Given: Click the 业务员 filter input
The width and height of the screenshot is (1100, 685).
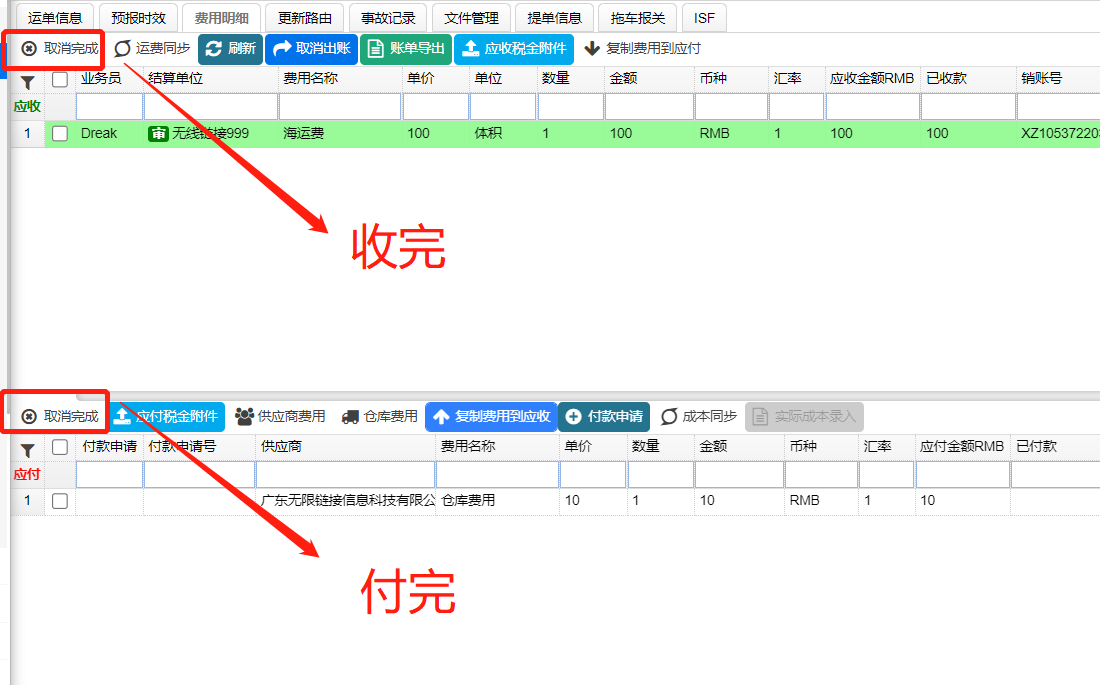Looking at the screenshot, I should [x=109, y=107].
